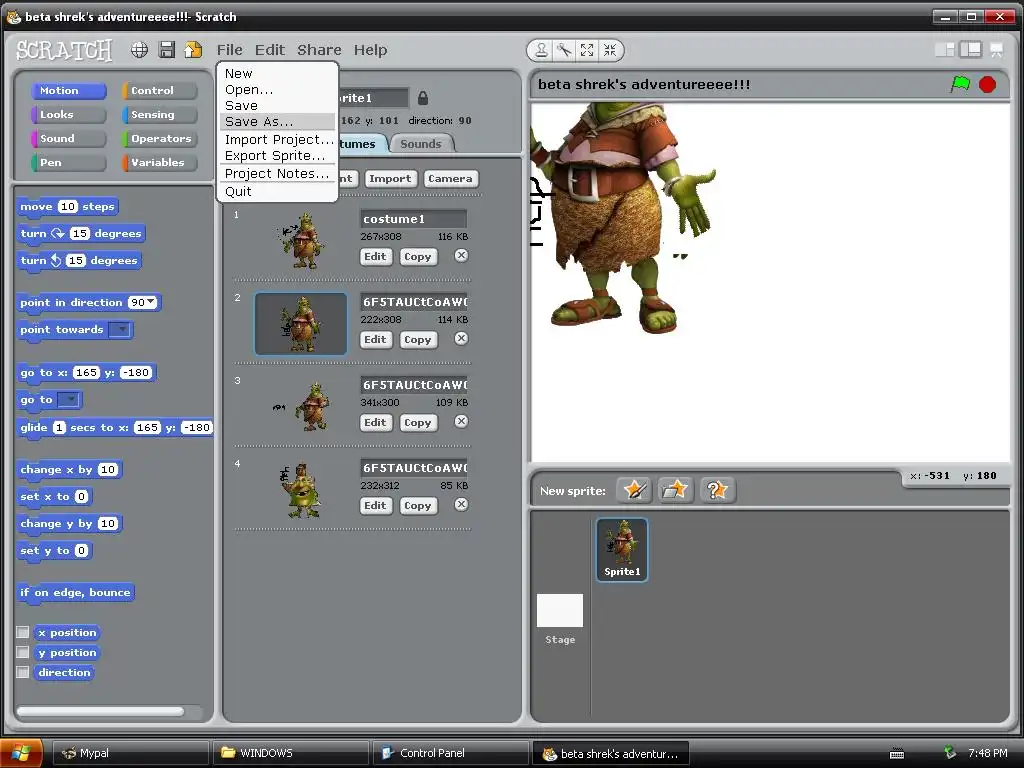Edit costume1
1024x768 pixels.
point(375,256)
